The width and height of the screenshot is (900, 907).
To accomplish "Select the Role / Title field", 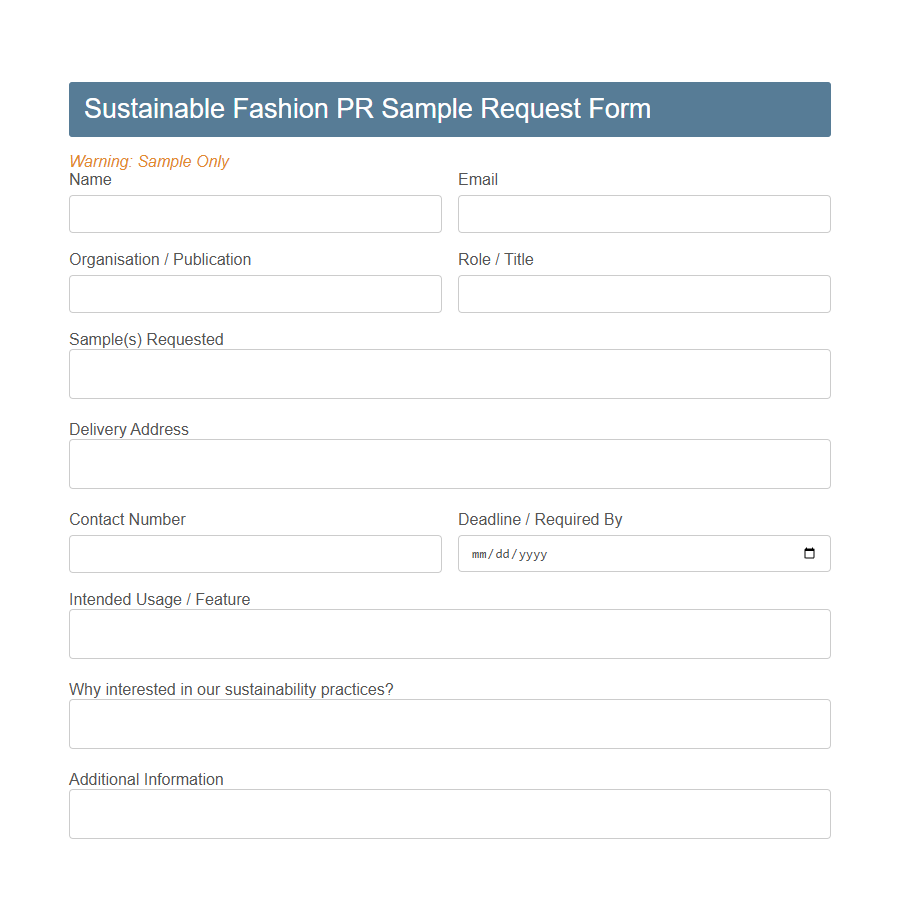I will [x=643, y=293].
